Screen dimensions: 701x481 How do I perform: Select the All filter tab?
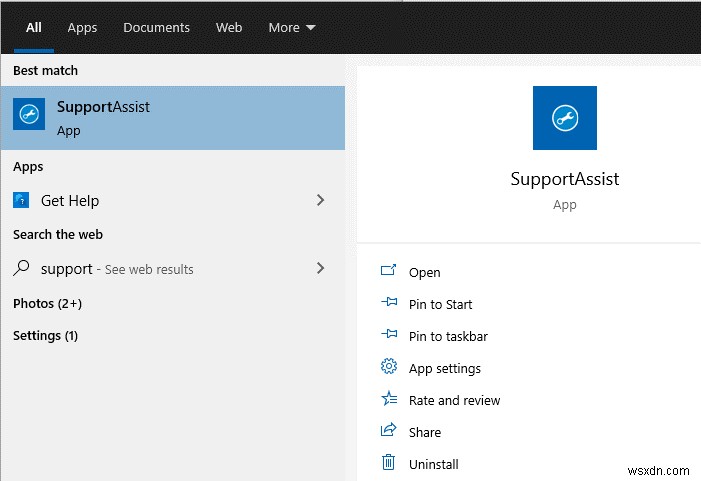click(x=34, y=27)
